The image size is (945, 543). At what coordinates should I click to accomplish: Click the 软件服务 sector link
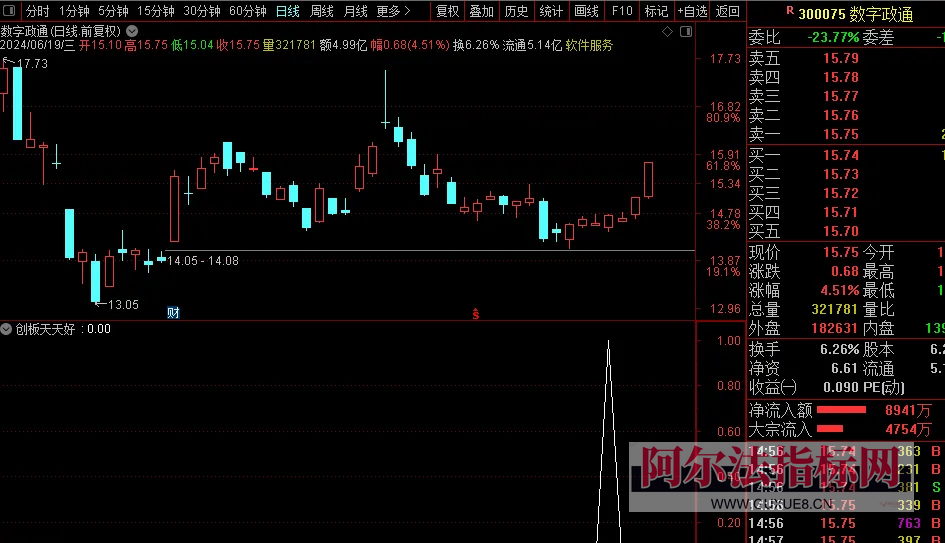pyautogui.click(x=589, y=45)
